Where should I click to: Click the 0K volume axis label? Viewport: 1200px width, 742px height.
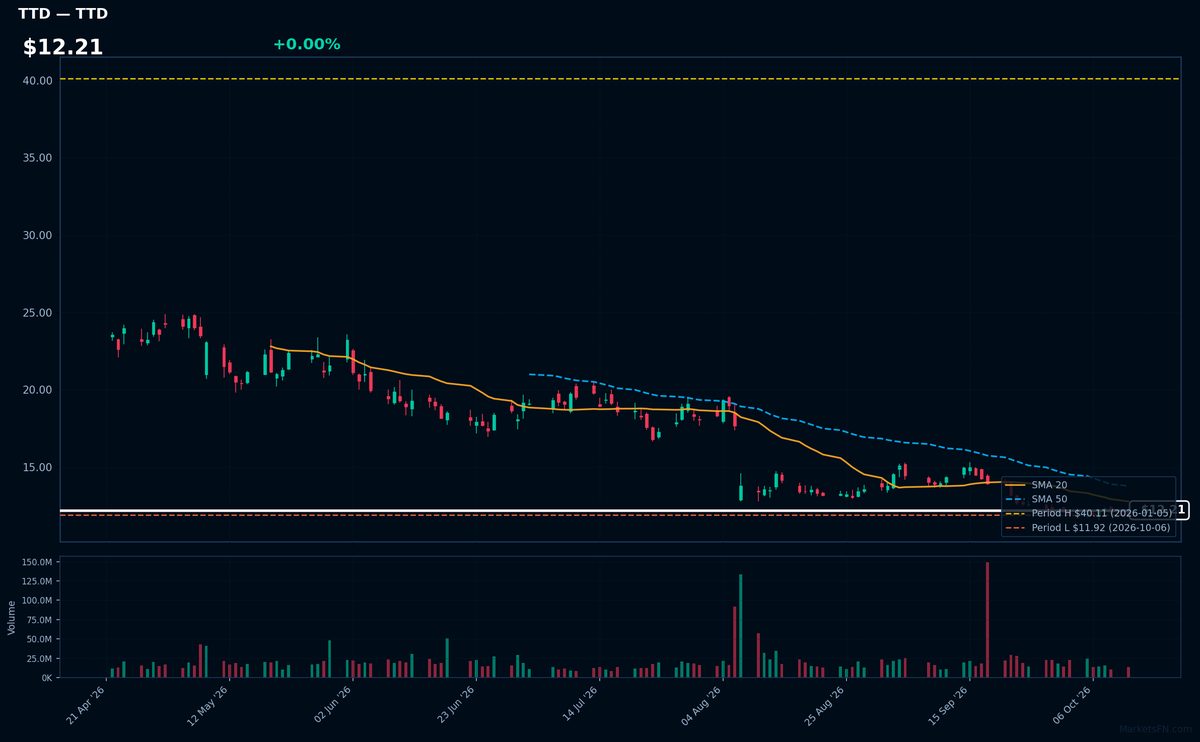point(46,677)
